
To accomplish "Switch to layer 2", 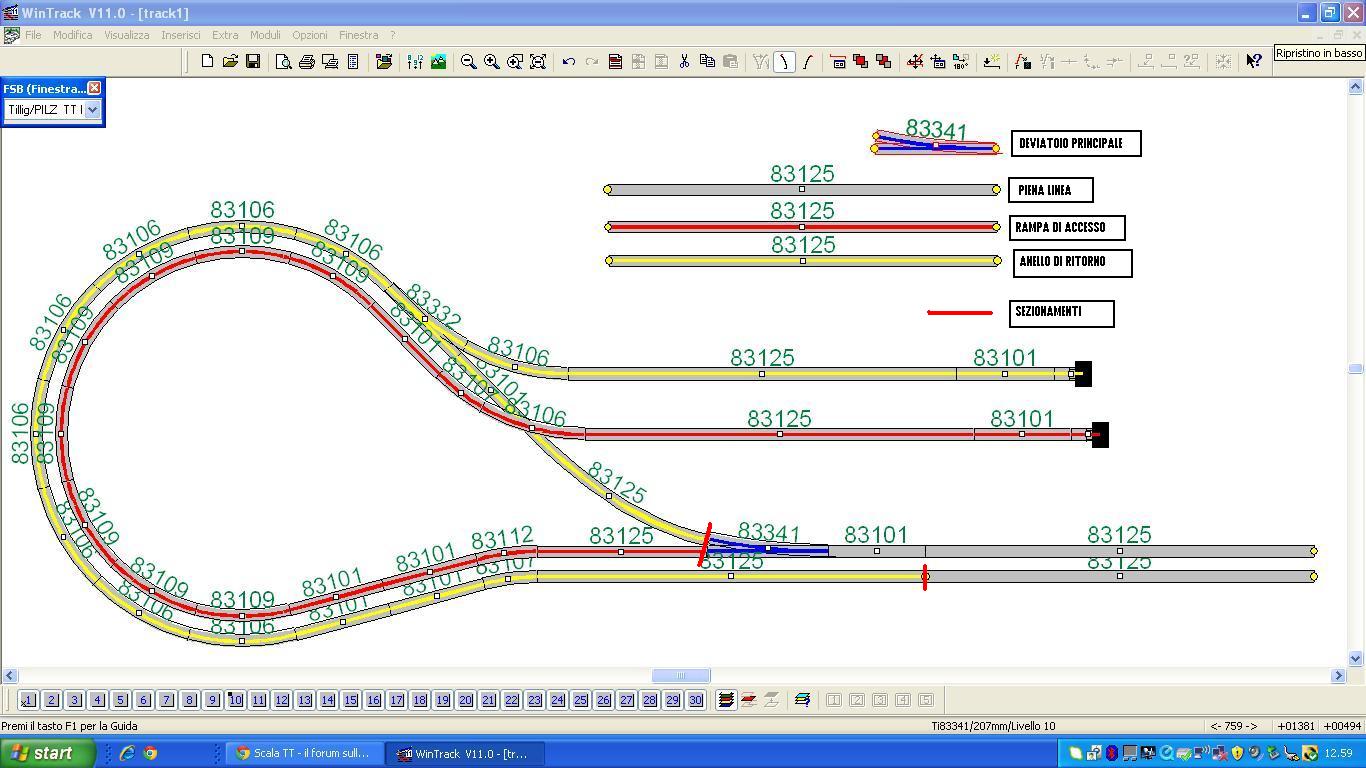I will pyautogui.click(x=51, y=700).
